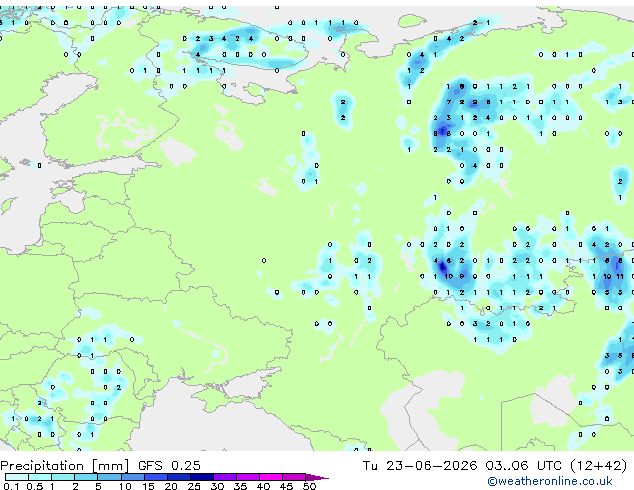Click the legend label '25'
The width and height of the screenshot is (634, 490).
[194, 486]
